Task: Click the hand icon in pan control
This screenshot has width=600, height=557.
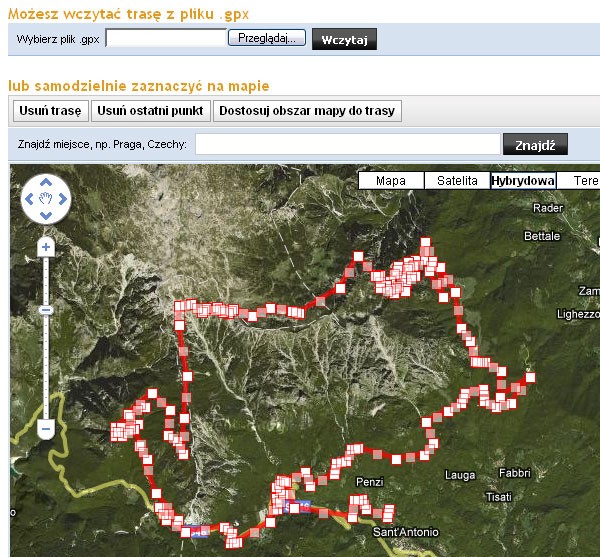Action: click(x=45, y=200)
